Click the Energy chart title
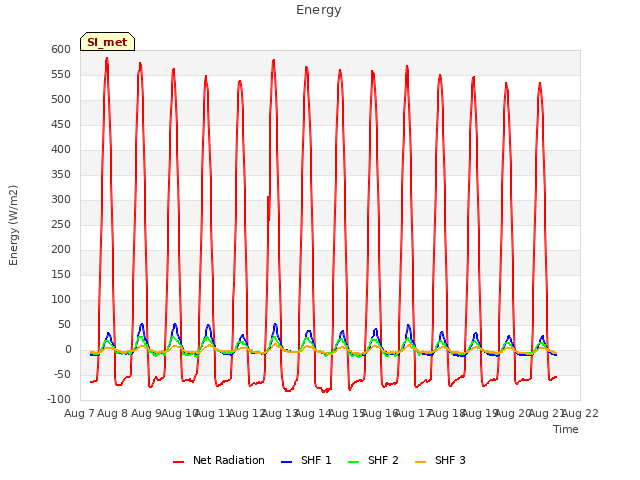Image resolution: width=640 pixels, height=480 pixels. [x=319, y=10]
